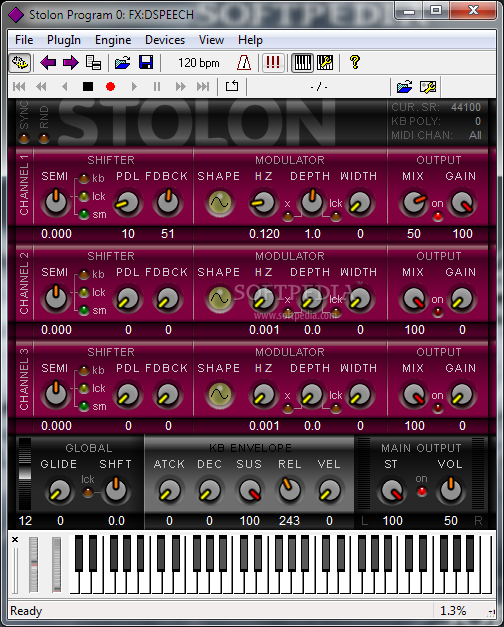Image resolution: width=504 pixels, height=627 pixels.
Task: Toggle the metronome icon
Action: tap(244, 63)
